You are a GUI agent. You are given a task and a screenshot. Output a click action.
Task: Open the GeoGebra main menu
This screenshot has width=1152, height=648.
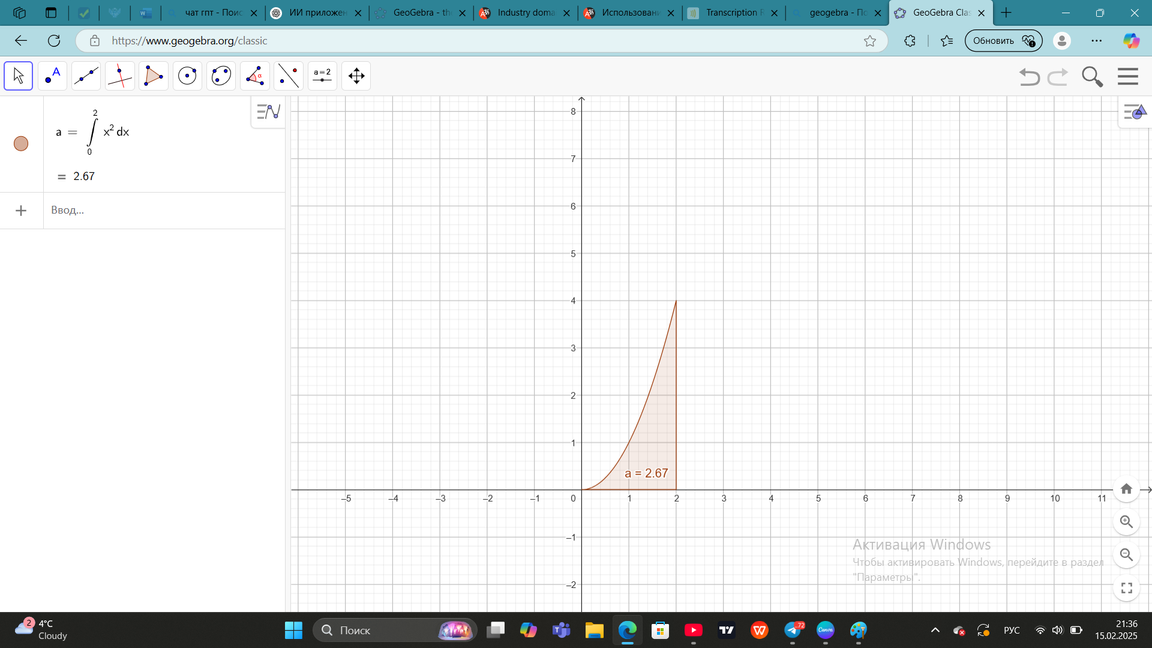pyautogui.click(x=1128, y=77)
